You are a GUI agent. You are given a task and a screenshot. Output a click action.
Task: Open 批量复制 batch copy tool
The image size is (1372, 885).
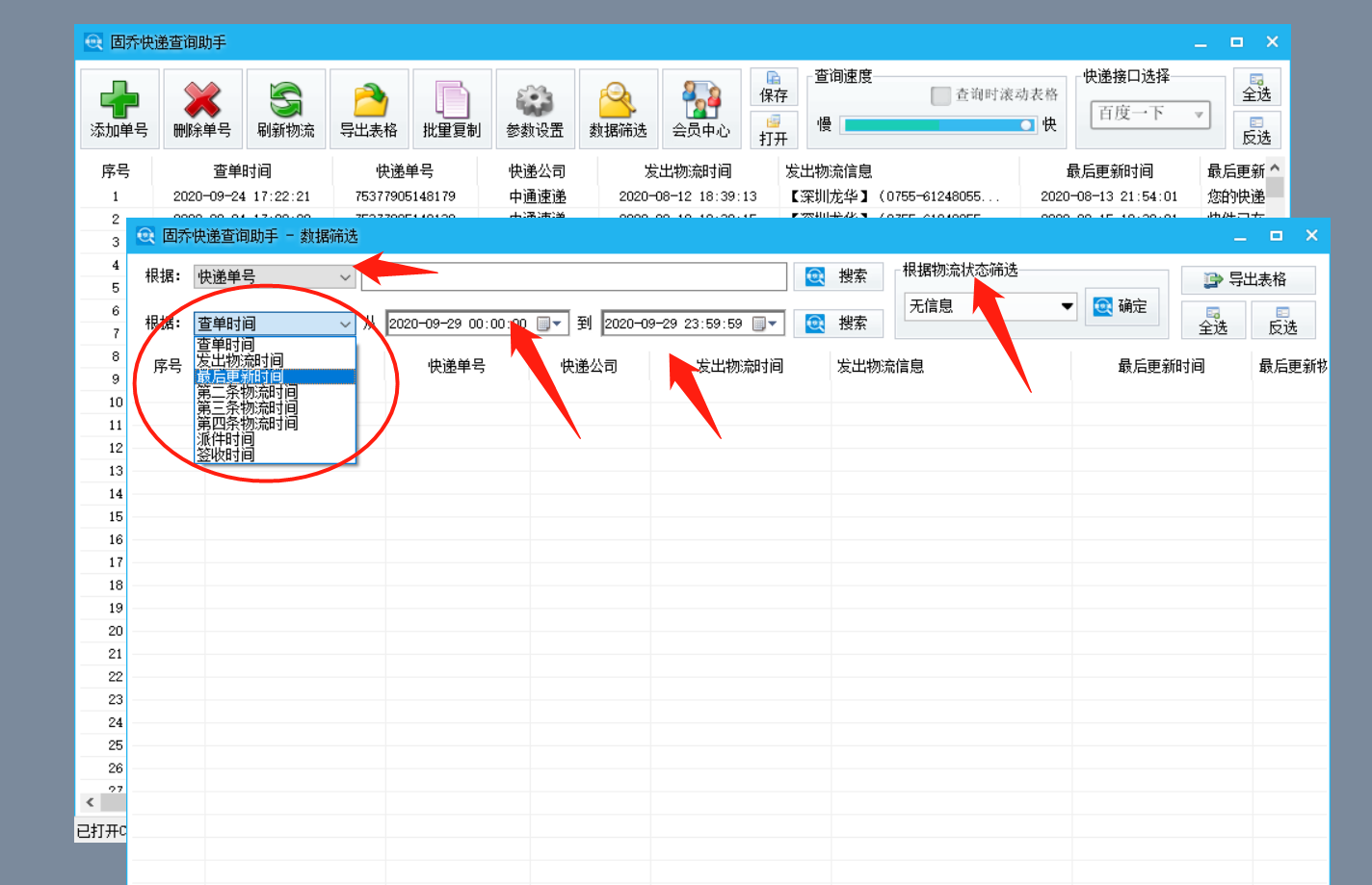click(x=452, y=109)
